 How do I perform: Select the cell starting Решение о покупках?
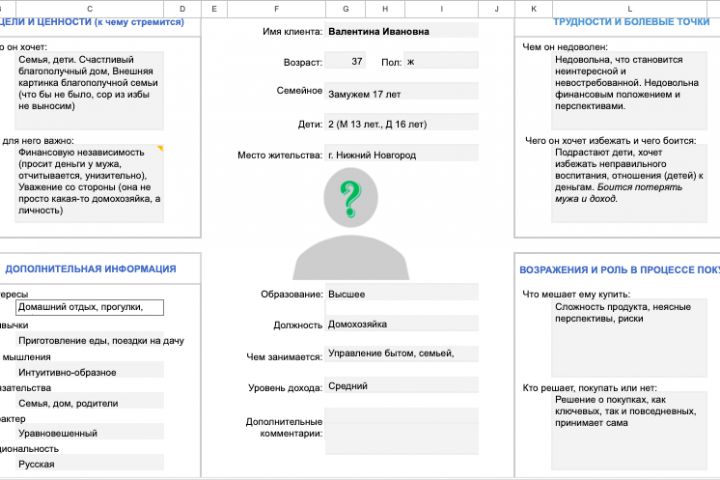pos(630,431)
